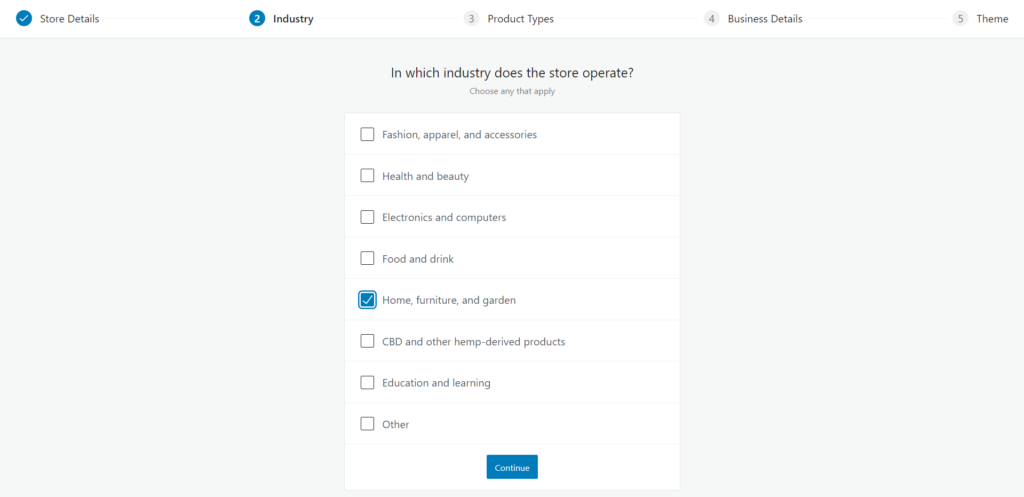Open the Product Types step label
The width and height of the screenshot is (1024, 497).
pos(520,19)
